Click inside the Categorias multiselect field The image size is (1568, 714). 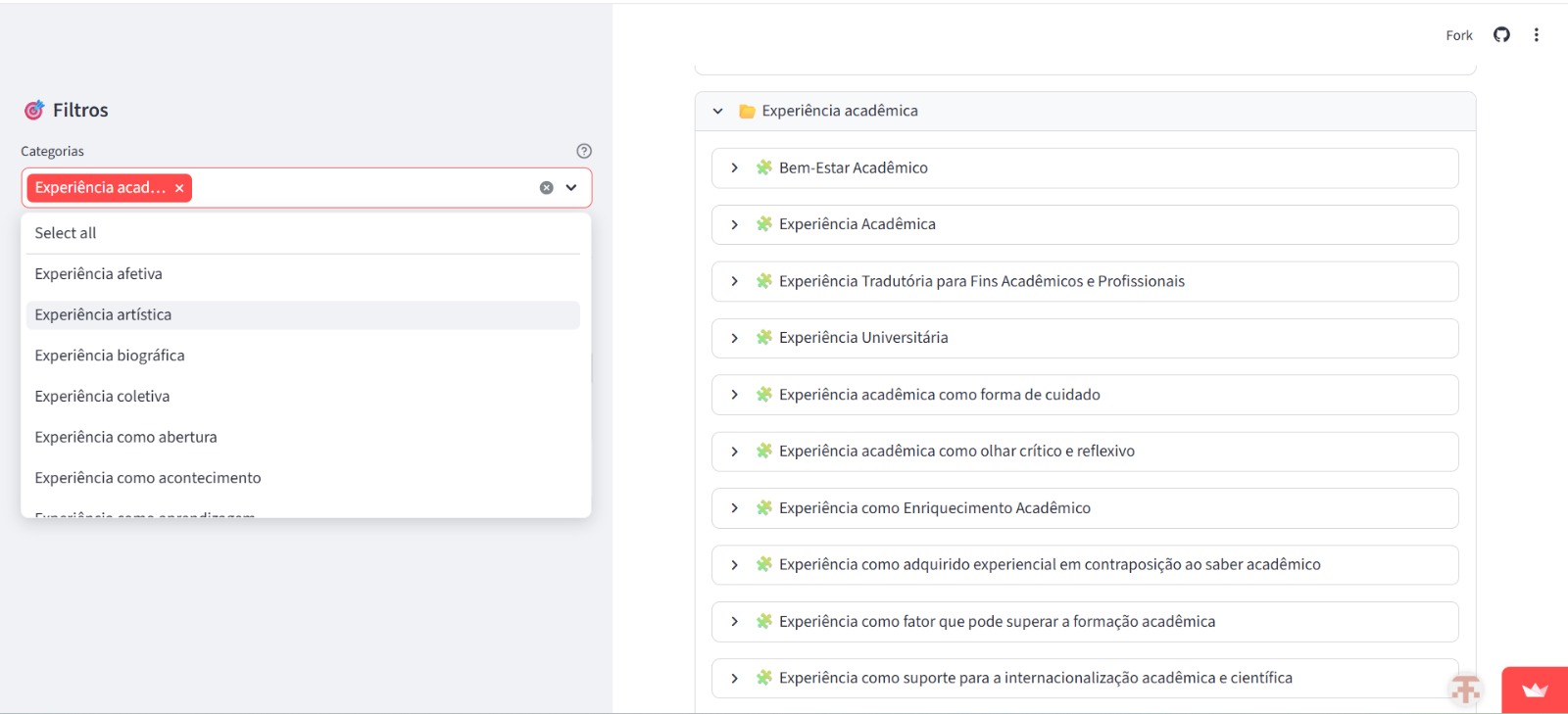(363, 188)
